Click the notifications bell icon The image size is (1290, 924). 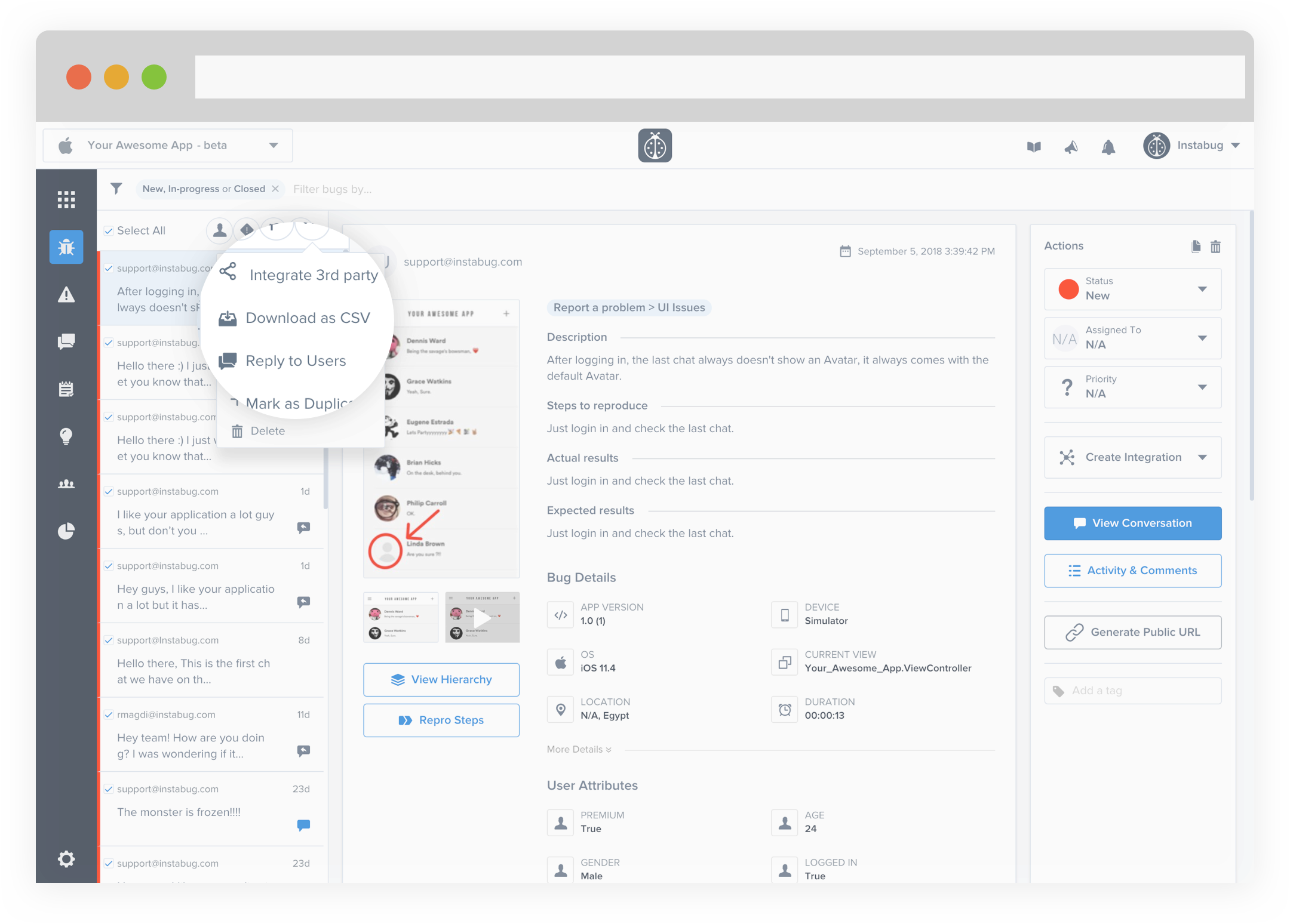[1108, 147]
